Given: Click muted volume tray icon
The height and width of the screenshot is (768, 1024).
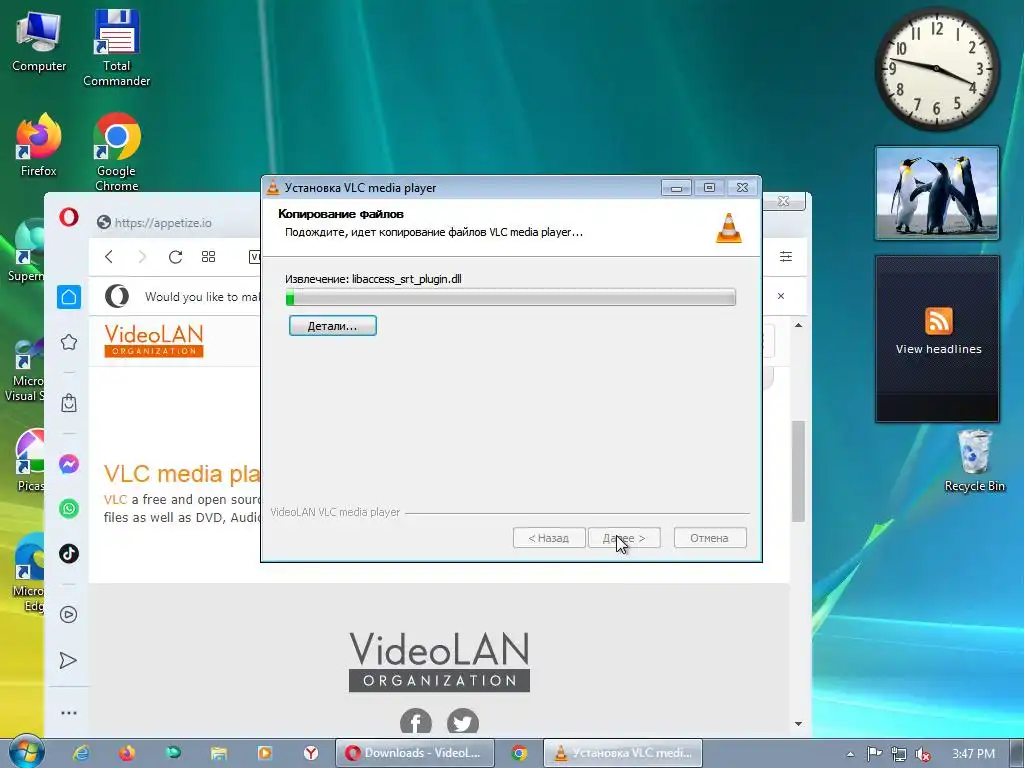Looking at the screenshot, I should (x=923, y=754).
